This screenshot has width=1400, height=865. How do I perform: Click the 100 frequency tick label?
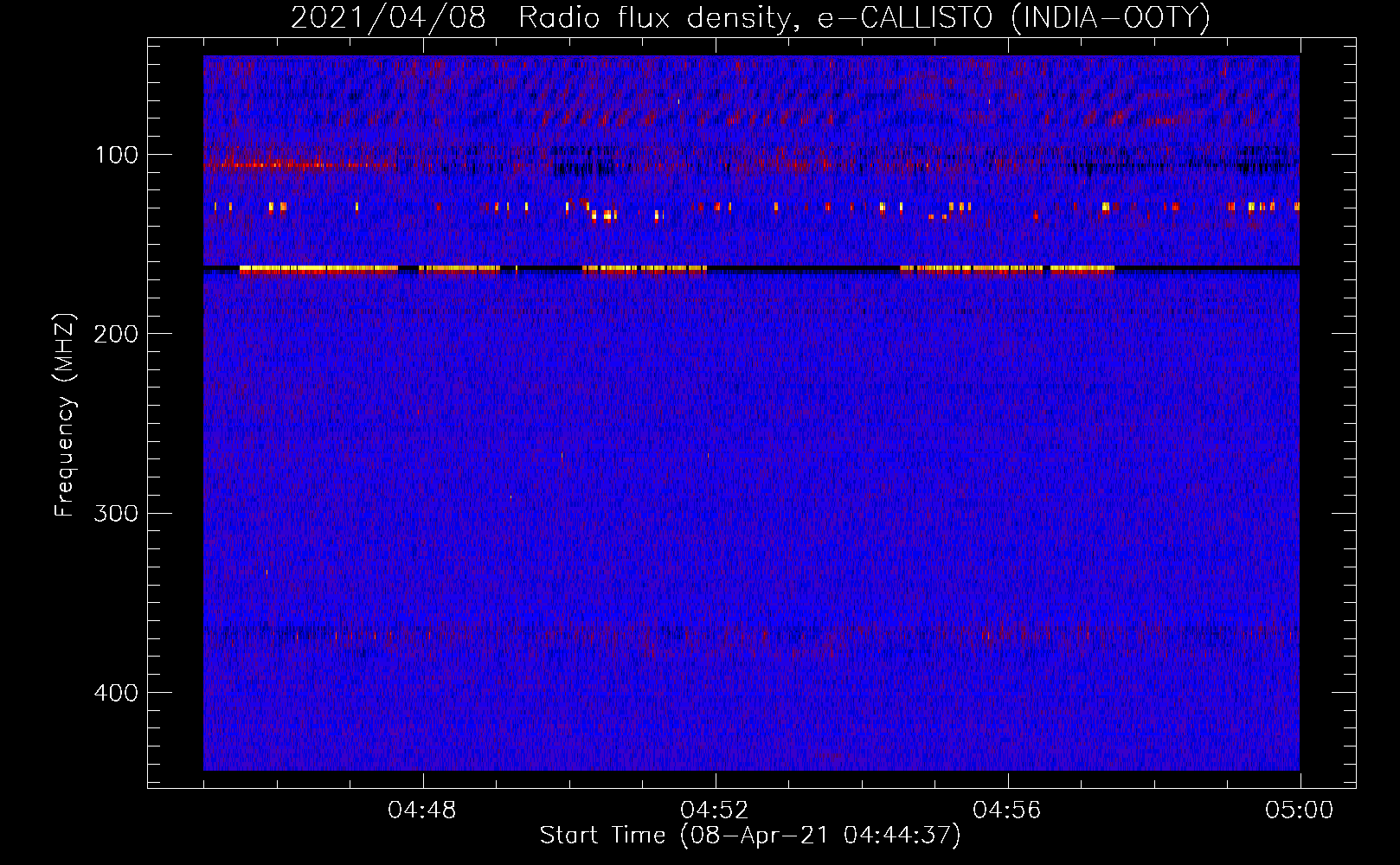[117, 155]
